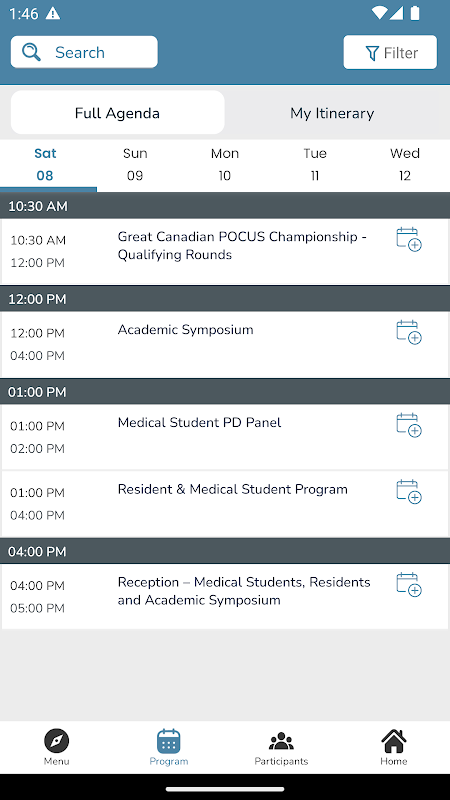Select the Wed 12 date tab

(x=405, y=165)
